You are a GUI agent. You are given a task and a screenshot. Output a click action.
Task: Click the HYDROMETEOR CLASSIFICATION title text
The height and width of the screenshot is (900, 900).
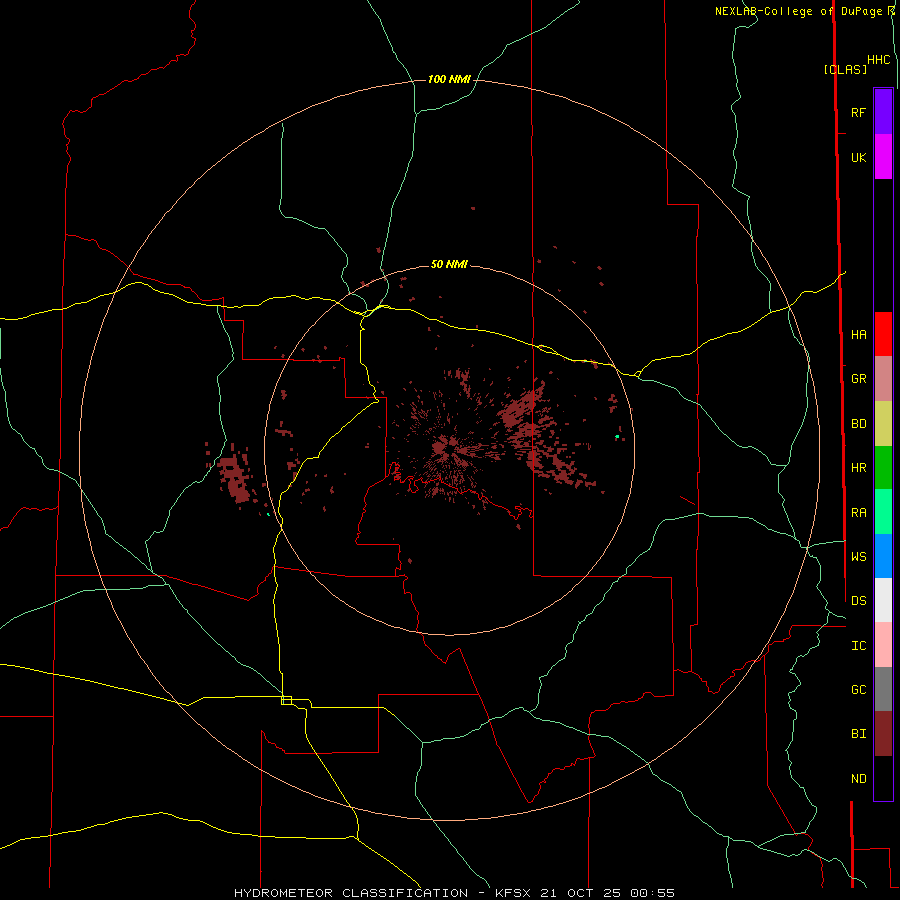tap(351, 893)
